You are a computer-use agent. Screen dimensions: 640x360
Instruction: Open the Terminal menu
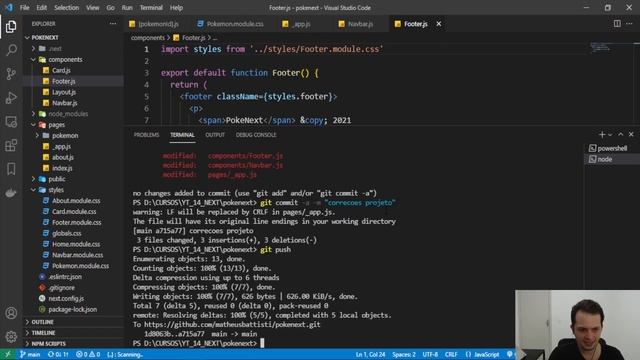point(151,7)
